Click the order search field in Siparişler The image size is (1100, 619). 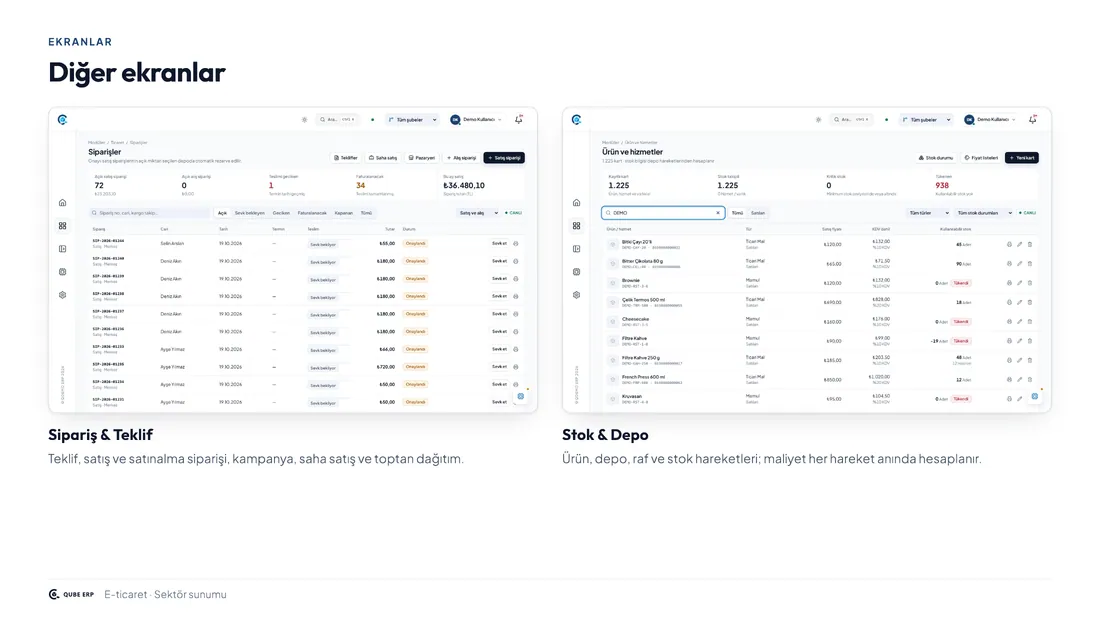[x=149, y=213]
